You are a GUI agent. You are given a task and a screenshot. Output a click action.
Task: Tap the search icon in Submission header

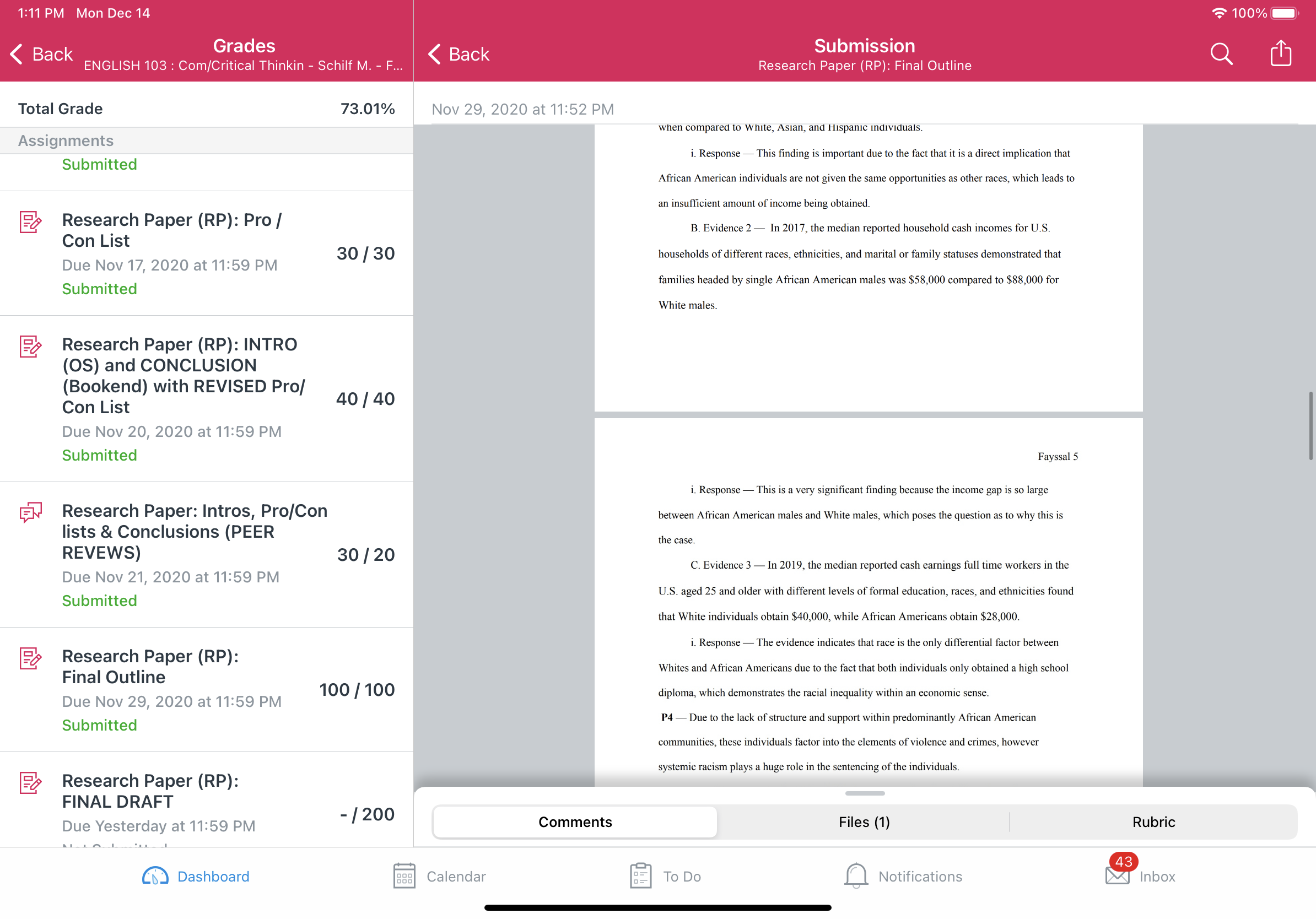(1221, 54)
